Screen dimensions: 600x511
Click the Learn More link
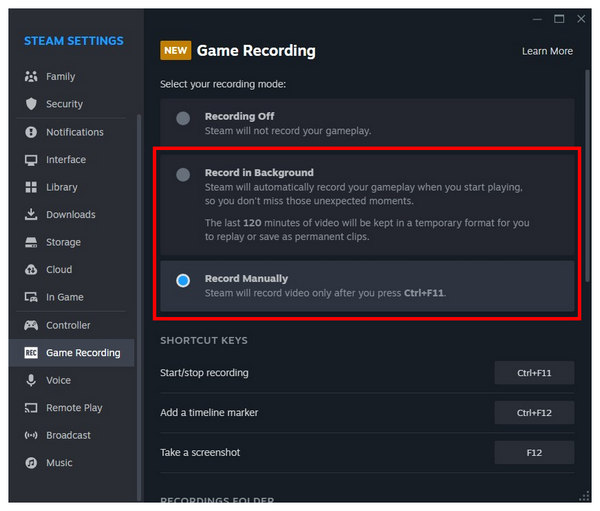click(x=547, y=51)
